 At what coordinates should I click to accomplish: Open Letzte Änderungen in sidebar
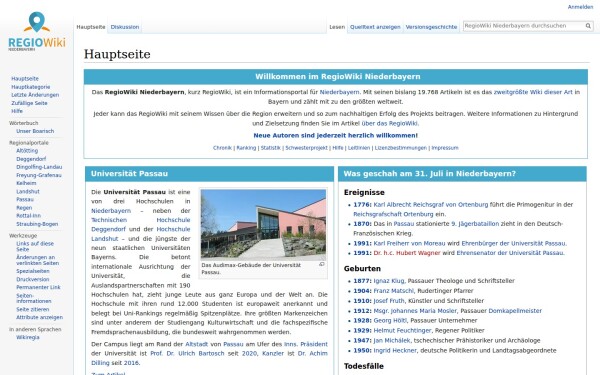[35, 95]
